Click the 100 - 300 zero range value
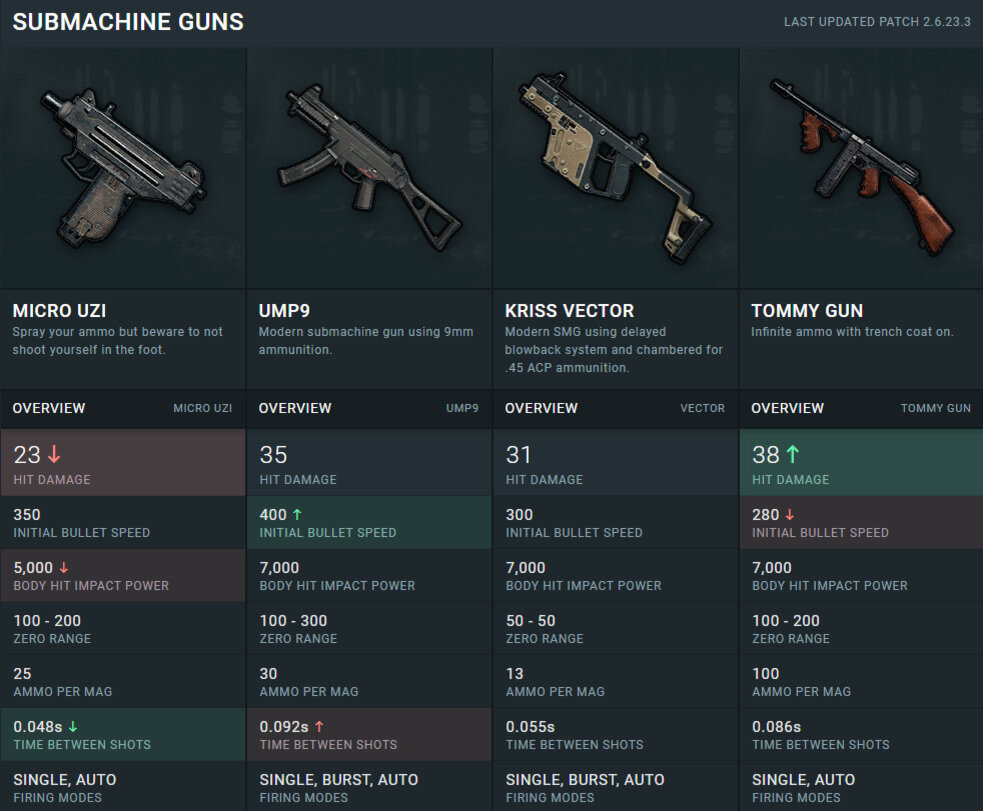Image resolution: width=983 pixels, height=811 pixels. (x=293, y=620)
